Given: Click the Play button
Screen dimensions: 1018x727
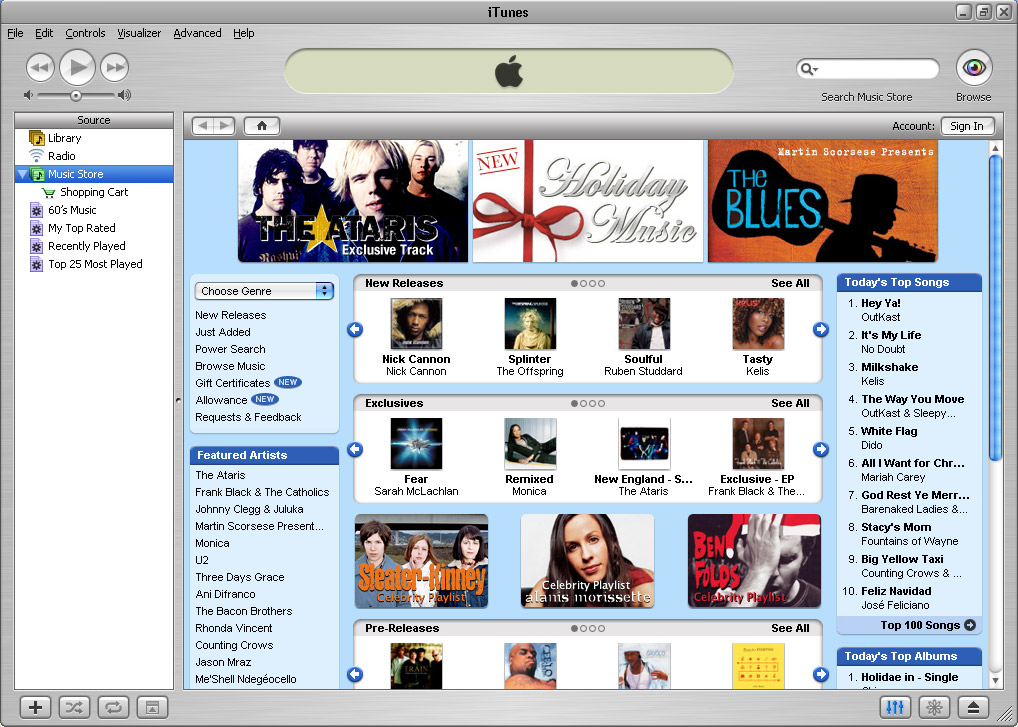Looking at the screenshot, I should (77, 67).
